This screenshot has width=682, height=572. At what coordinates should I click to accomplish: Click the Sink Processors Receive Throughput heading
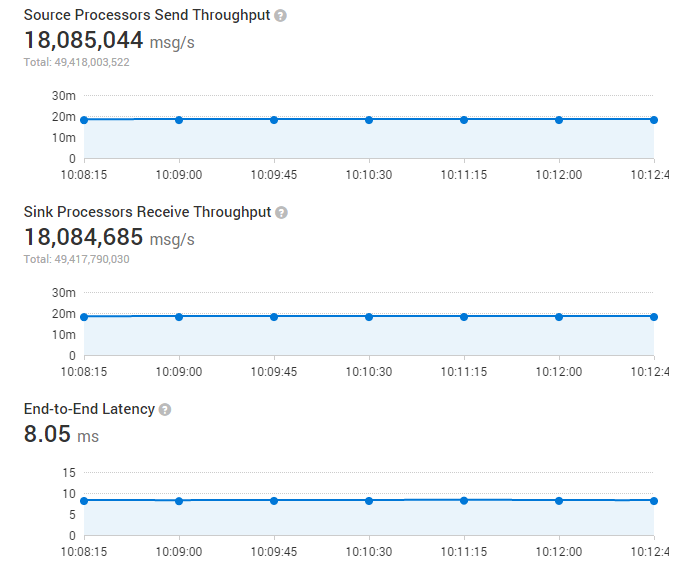click(147, 212)
